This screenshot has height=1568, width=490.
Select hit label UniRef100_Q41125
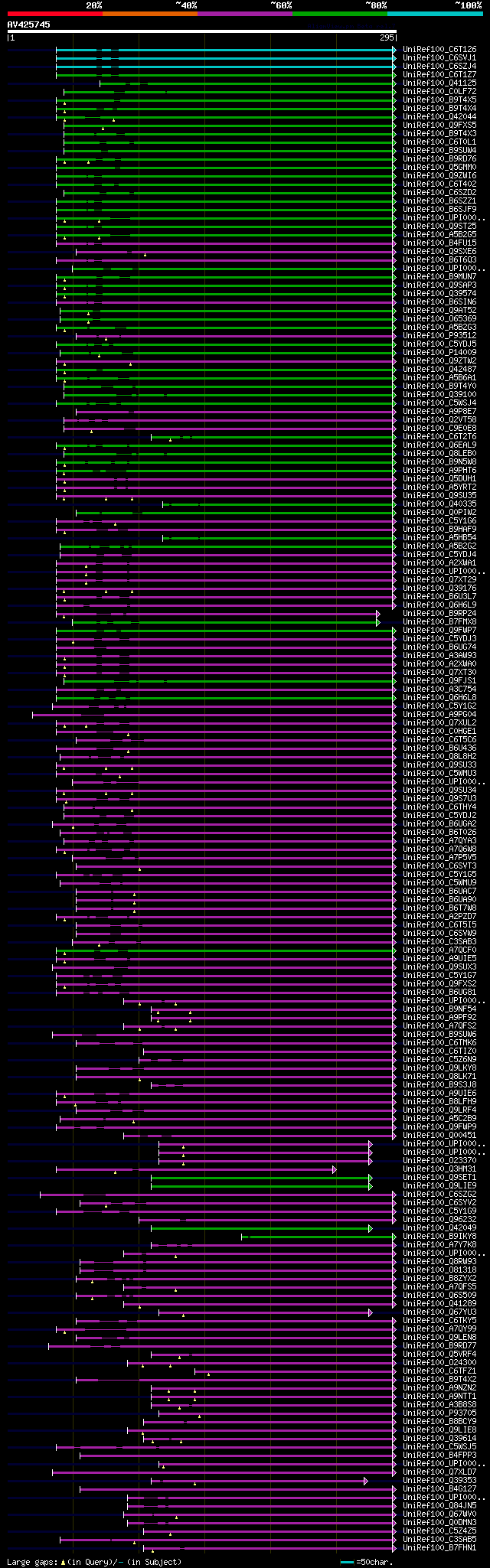(x=439, y=83)
